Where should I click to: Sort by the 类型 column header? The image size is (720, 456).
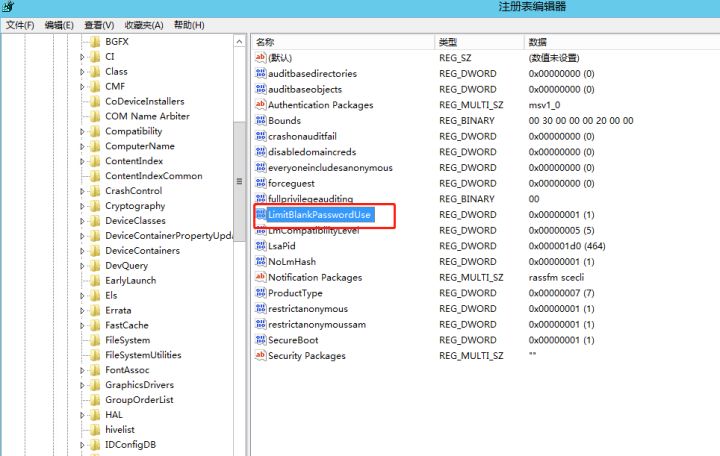(x=479, y=42)
